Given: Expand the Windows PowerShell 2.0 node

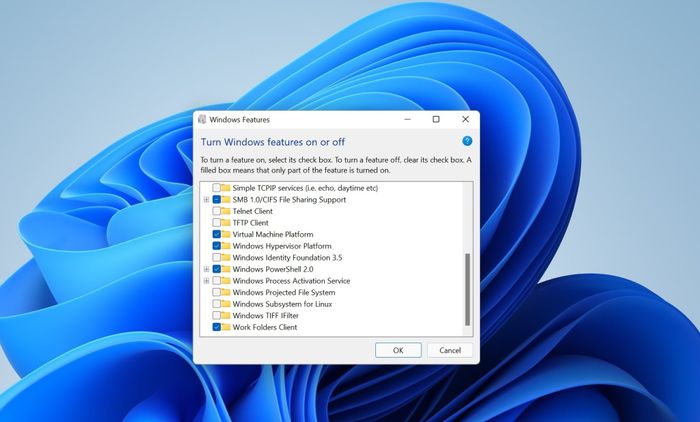Looking at the screenshot, I should point(206,269).
